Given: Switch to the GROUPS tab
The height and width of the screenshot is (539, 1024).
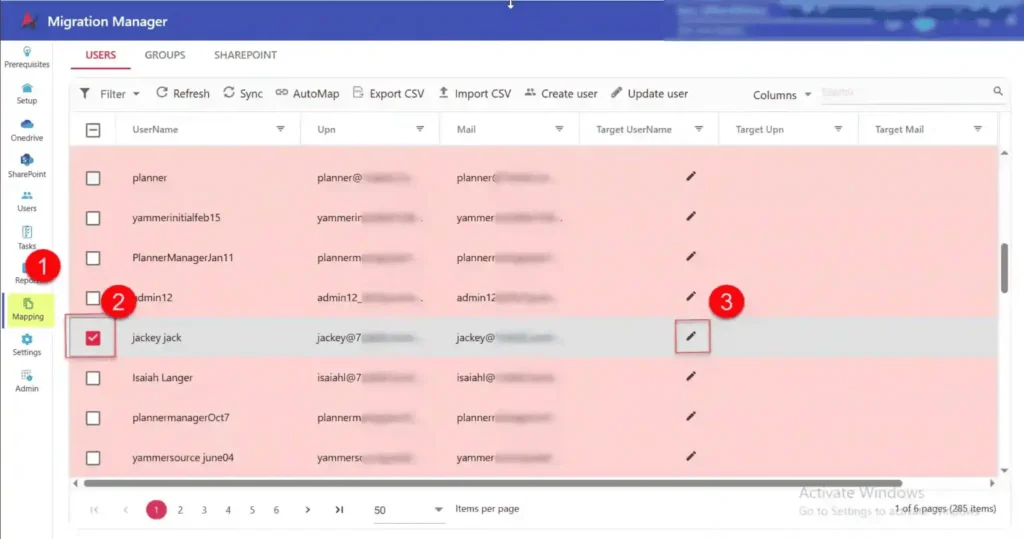Looking at the screenshot, I should pyautogui.click(x=165, y=55).
